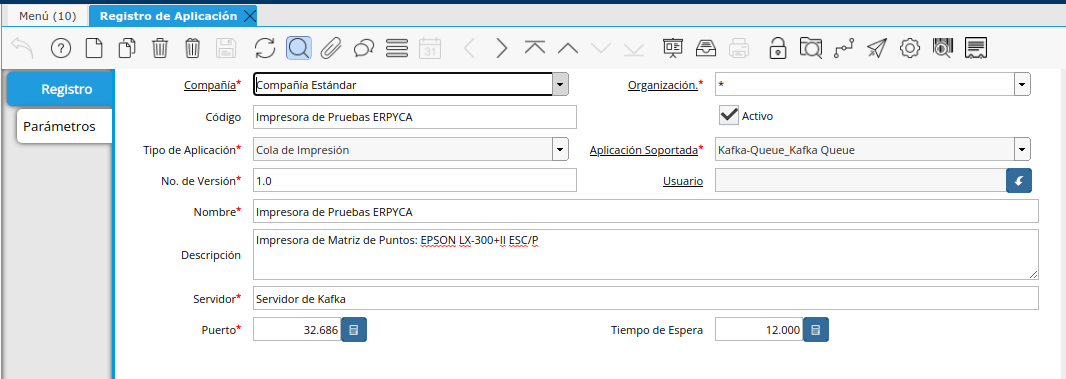Click the Organización label link

(x=662, y=85)
